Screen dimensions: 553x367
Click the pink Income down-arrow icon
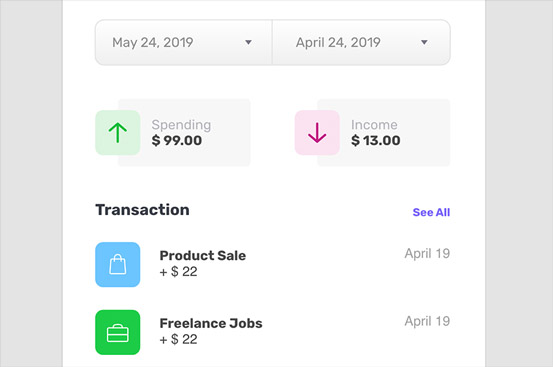317,133
